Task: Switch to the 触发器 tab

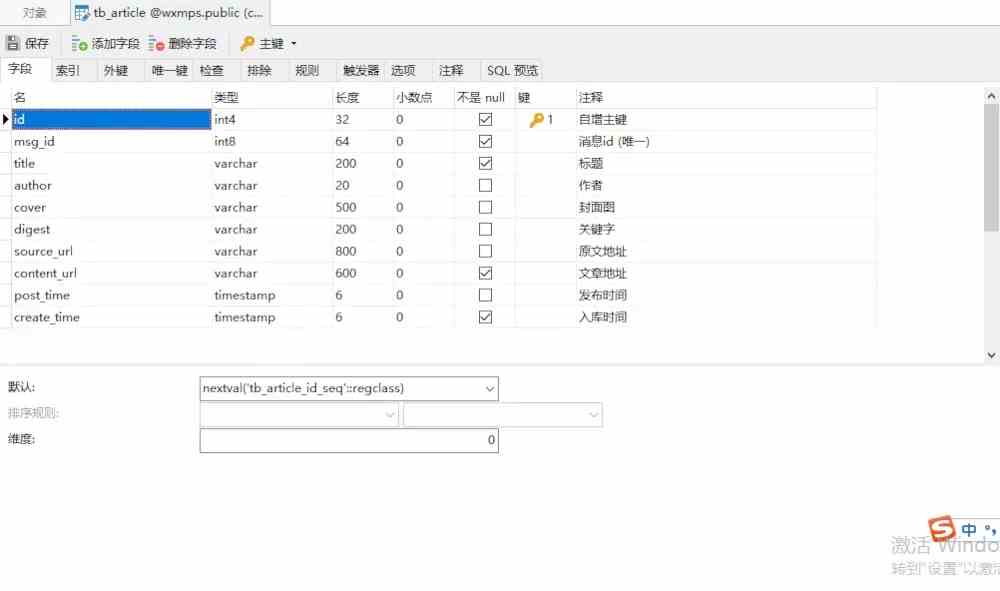Action: click(x=361, y=70)
